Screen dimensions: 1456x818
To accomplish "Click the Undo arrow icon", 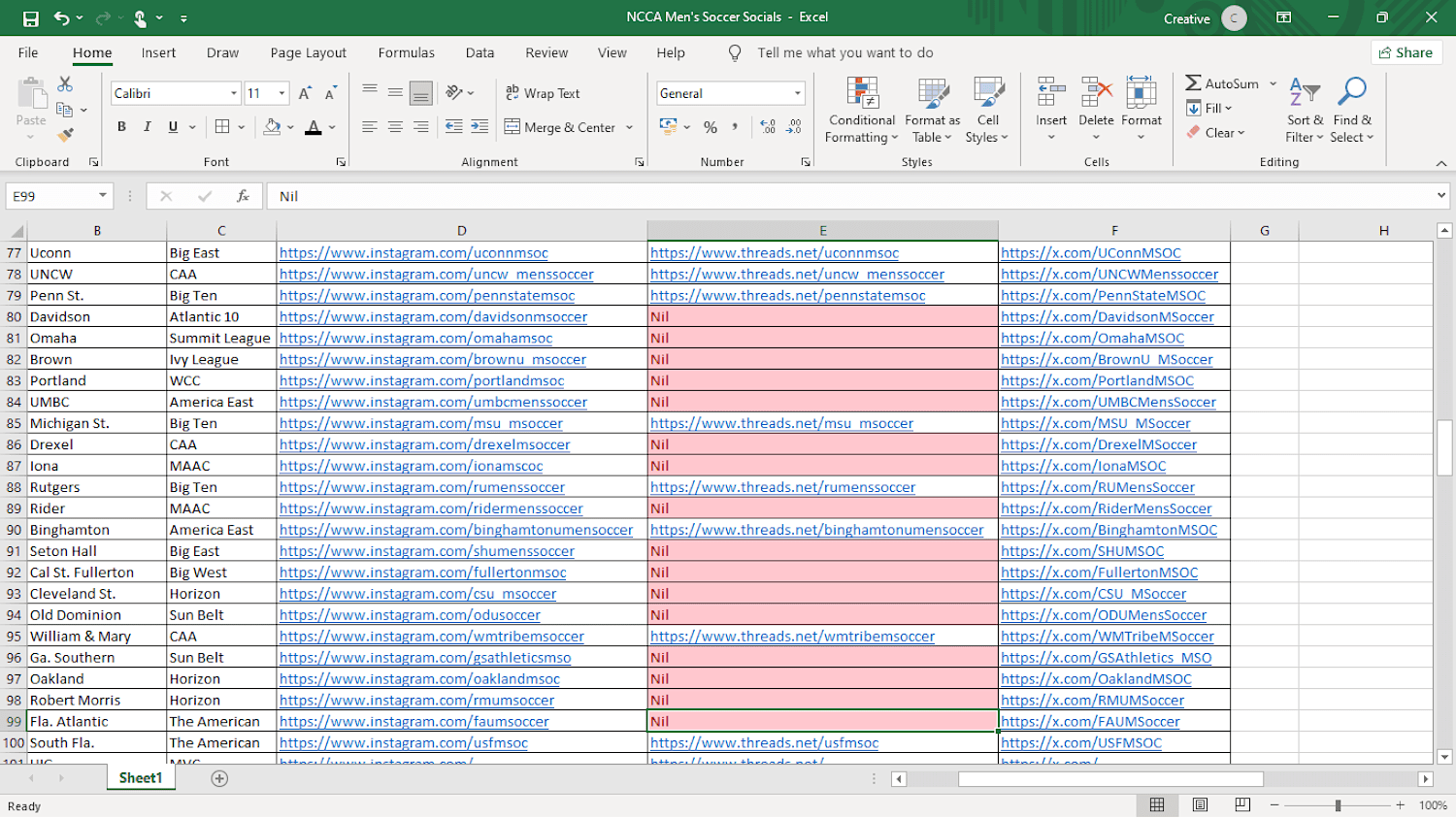I will tap(62, 18).
